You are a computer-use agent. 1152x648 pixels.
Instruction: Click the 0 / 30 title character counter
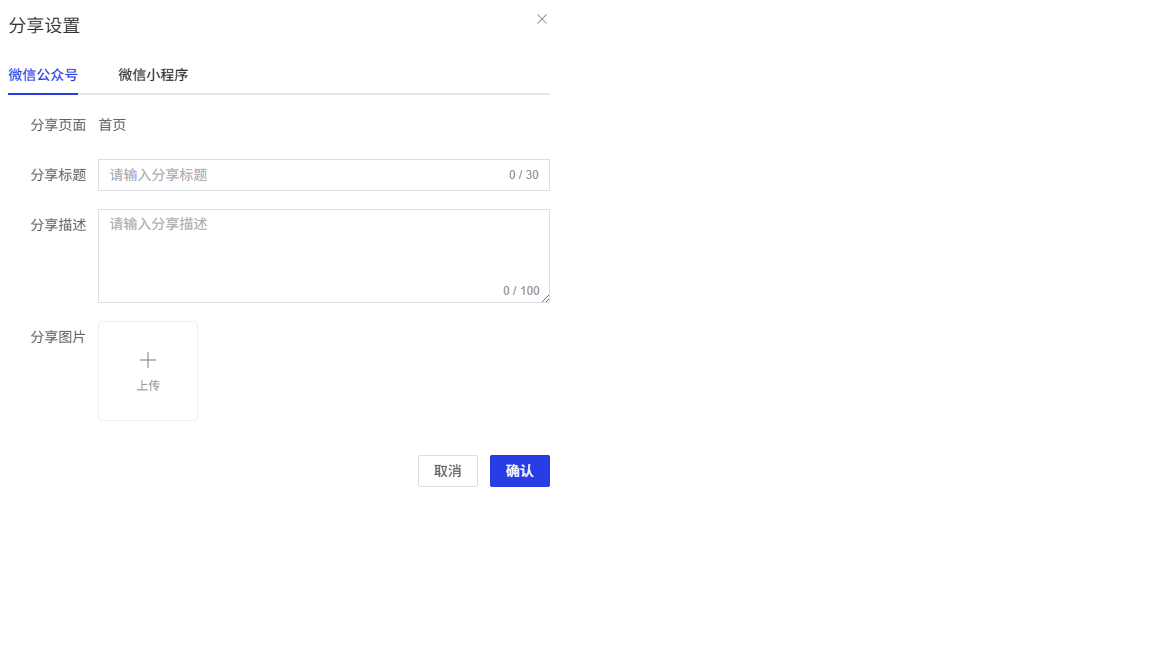[x=523, y=175]
